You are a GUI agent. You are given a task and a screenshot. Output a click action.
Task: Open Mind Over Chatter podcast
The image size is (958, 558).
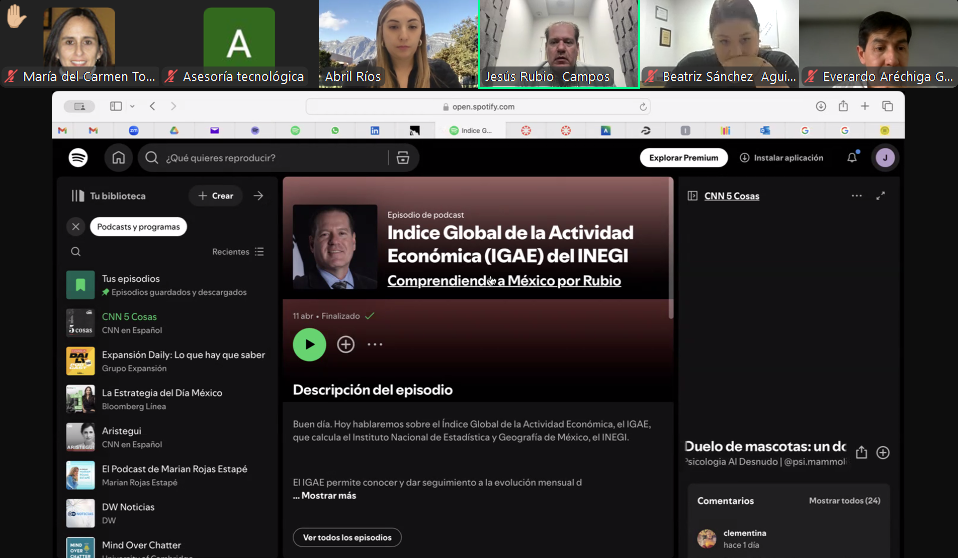click(167, 547)
